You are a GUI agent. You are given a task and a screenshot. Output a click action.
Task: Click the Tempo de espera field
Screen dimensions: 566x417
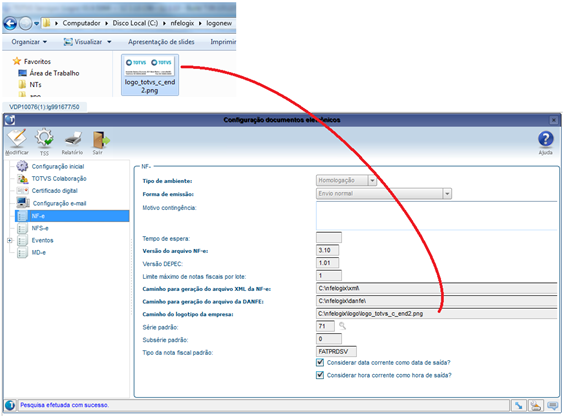pos(328,238)
